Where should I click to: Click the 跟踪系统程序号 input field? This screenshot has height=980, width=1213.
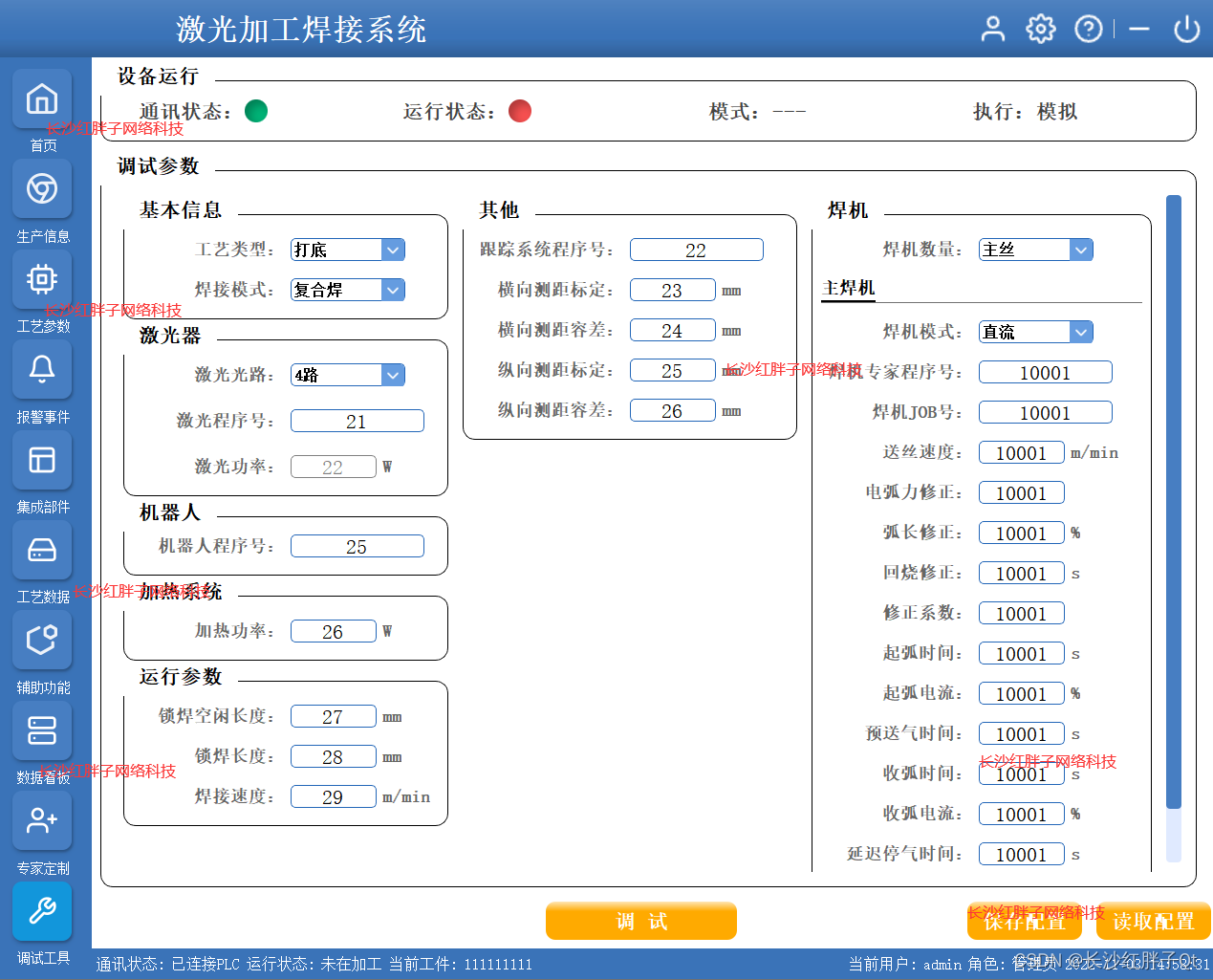tap(697, 250)
